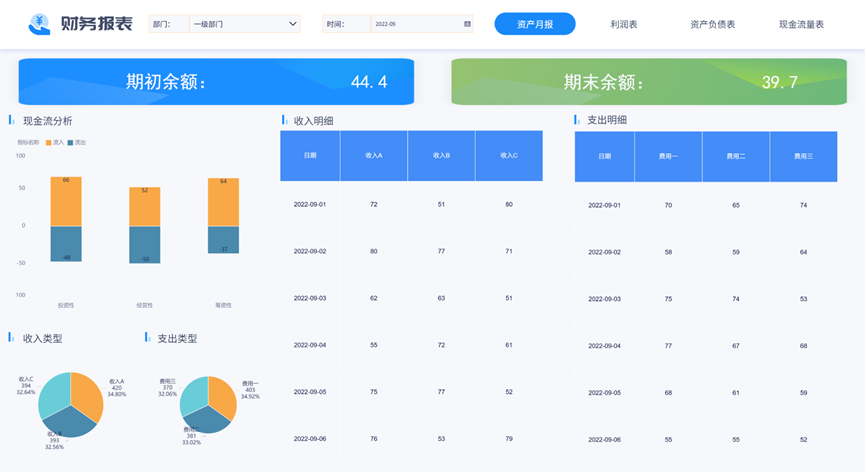Select 2022-09-03 date in 收入明细 table
Screen dimensions: 865x472
[x=310, y=298]
